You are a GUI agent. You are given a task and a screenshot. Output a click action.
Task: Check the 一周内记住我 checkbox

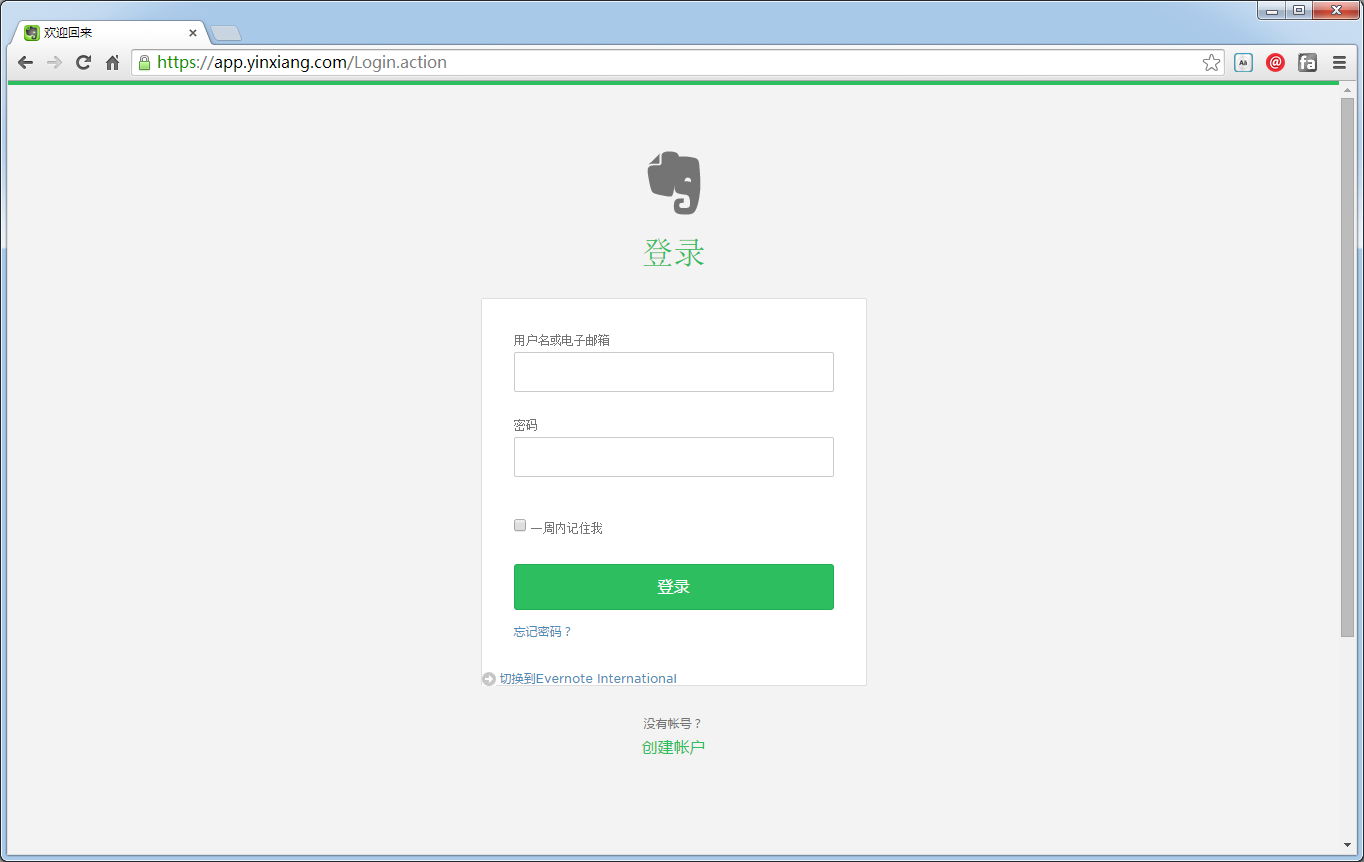pyautogui.click(x=520, y=525)
